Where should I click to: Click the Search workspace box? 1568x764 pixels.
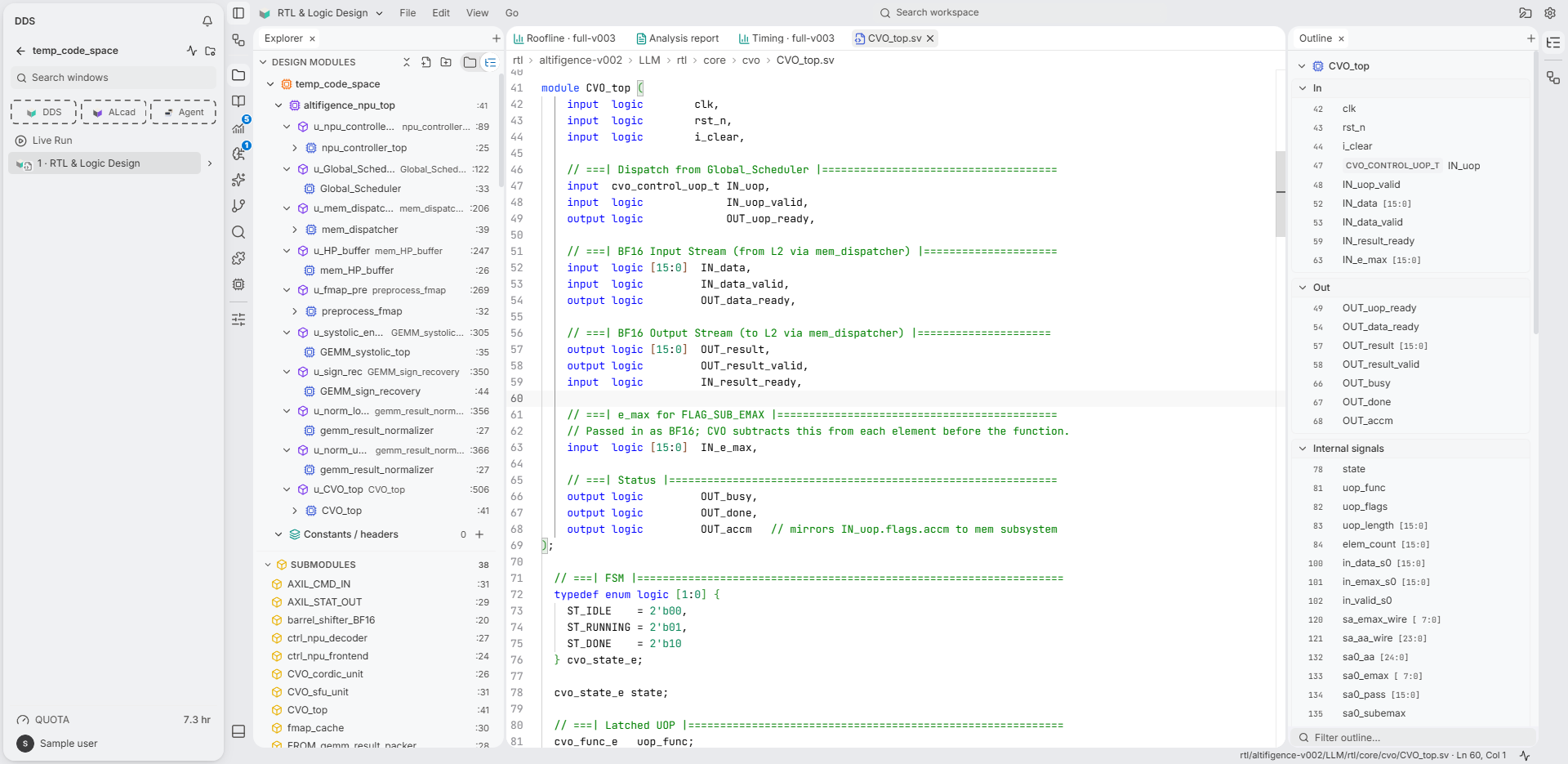point(929,13)
